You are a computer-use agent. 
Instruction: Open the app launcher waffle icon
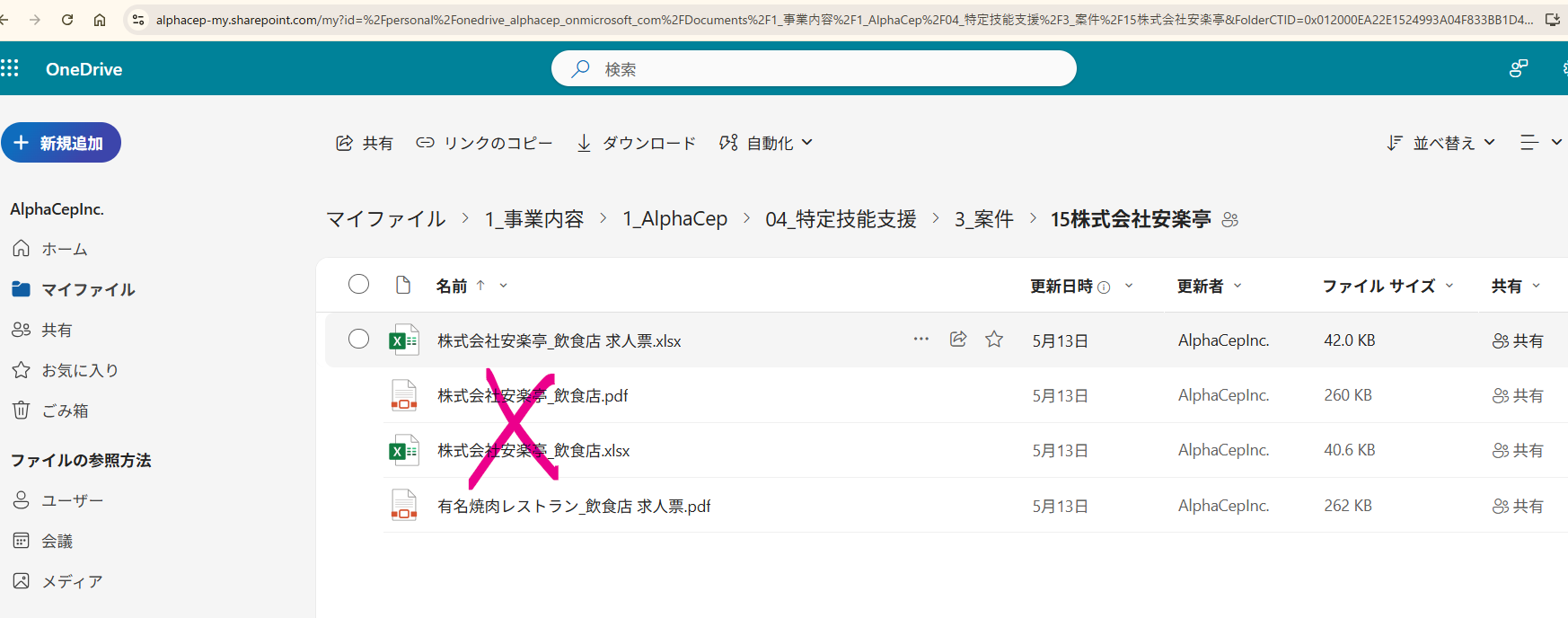point(10,68)
